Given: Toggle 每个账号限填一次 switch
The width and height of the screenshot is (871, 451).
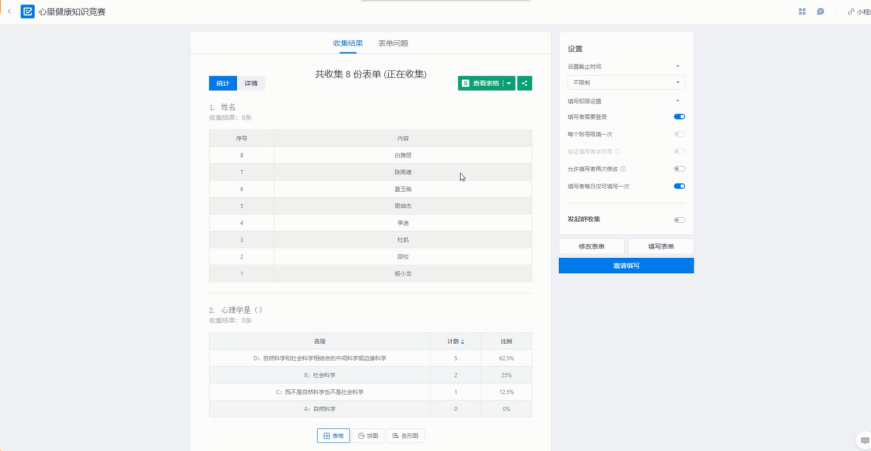Looking at the screenshot, I should [679, 134].
